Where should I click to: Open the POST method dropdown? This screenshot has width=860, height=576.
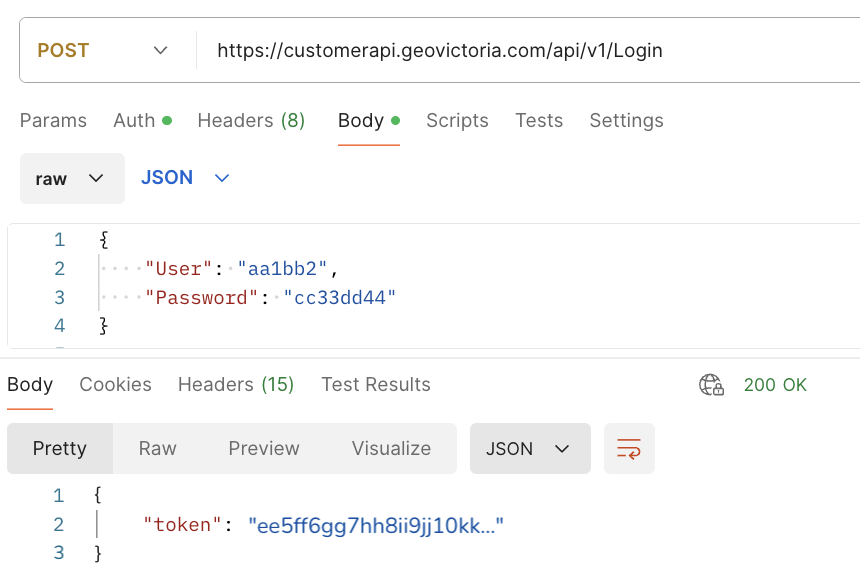(102, 50)
